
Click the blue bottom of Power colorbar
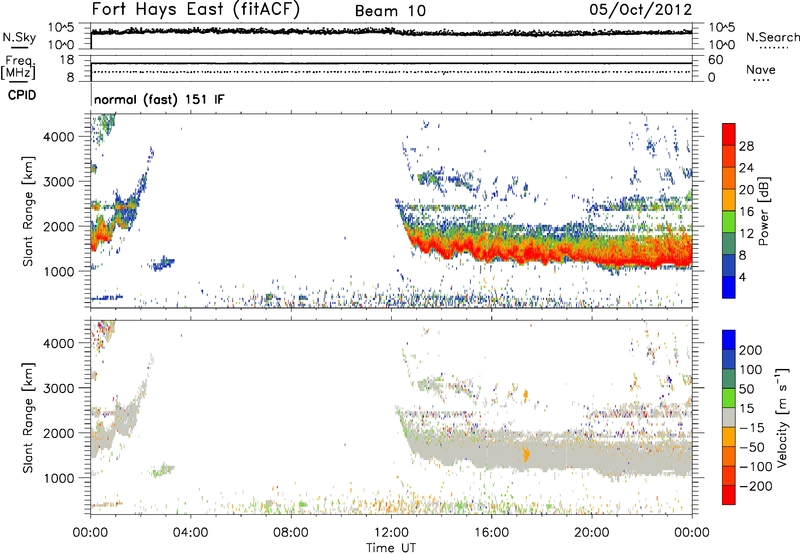(729, 287)
